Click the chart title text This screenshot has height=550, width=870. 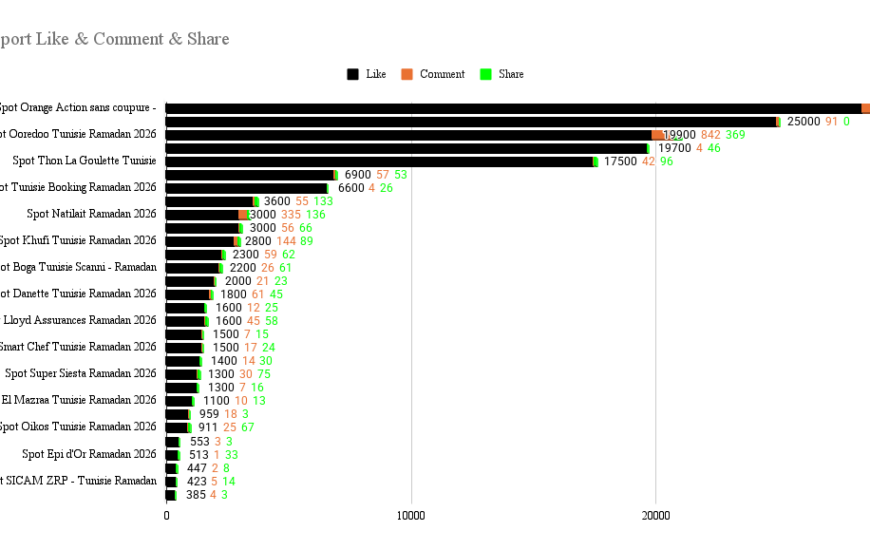pos(114,39)
